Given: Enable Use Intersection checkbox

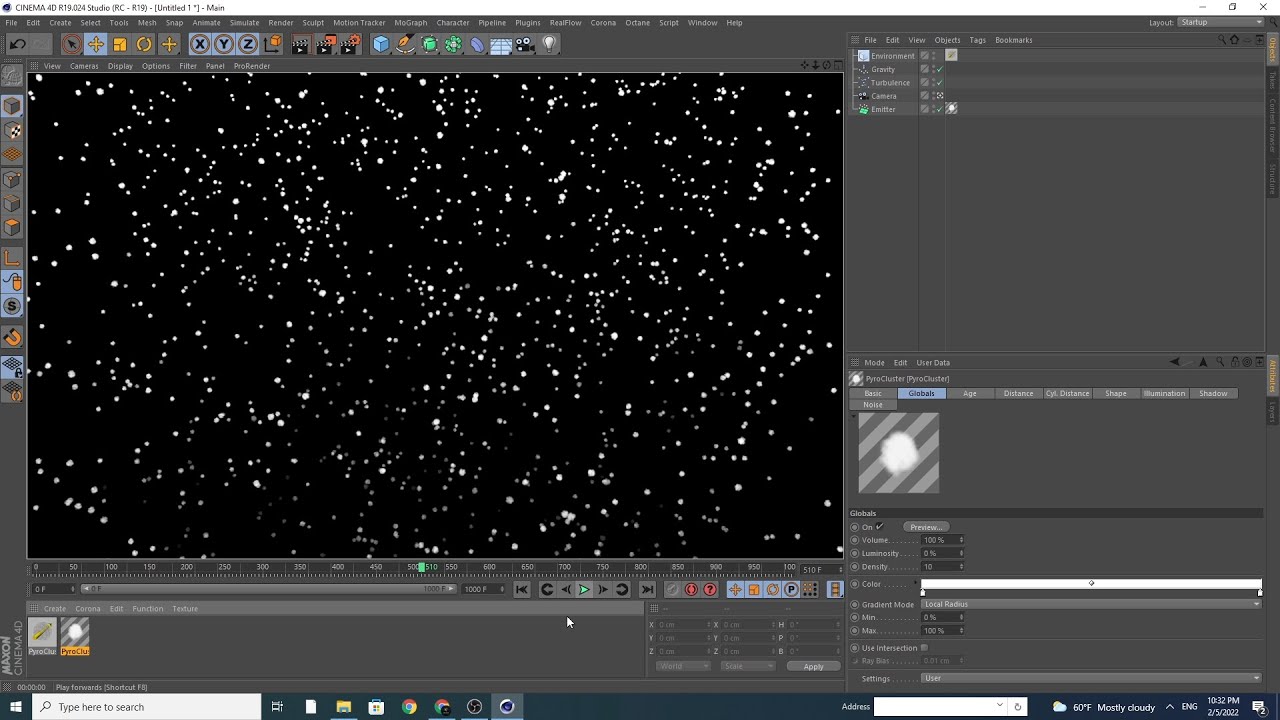Looking at the screenshot, I should point(924,648).
